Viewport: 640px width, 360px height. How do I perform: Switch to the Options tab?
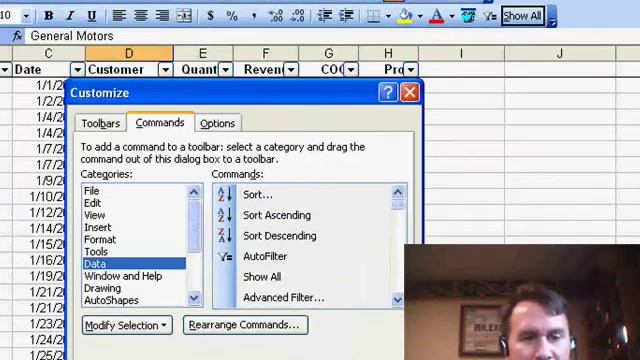(218, 123)
